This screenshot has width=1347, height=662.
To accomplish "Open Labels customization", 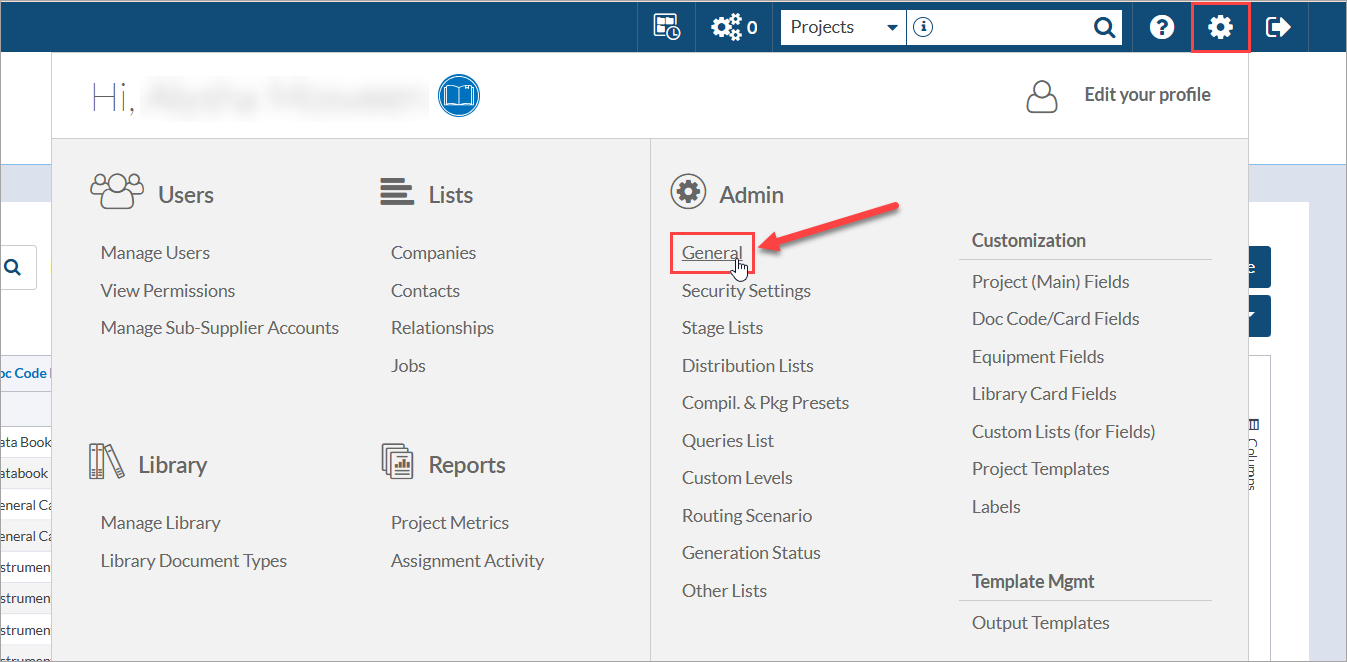I will 996,507.
